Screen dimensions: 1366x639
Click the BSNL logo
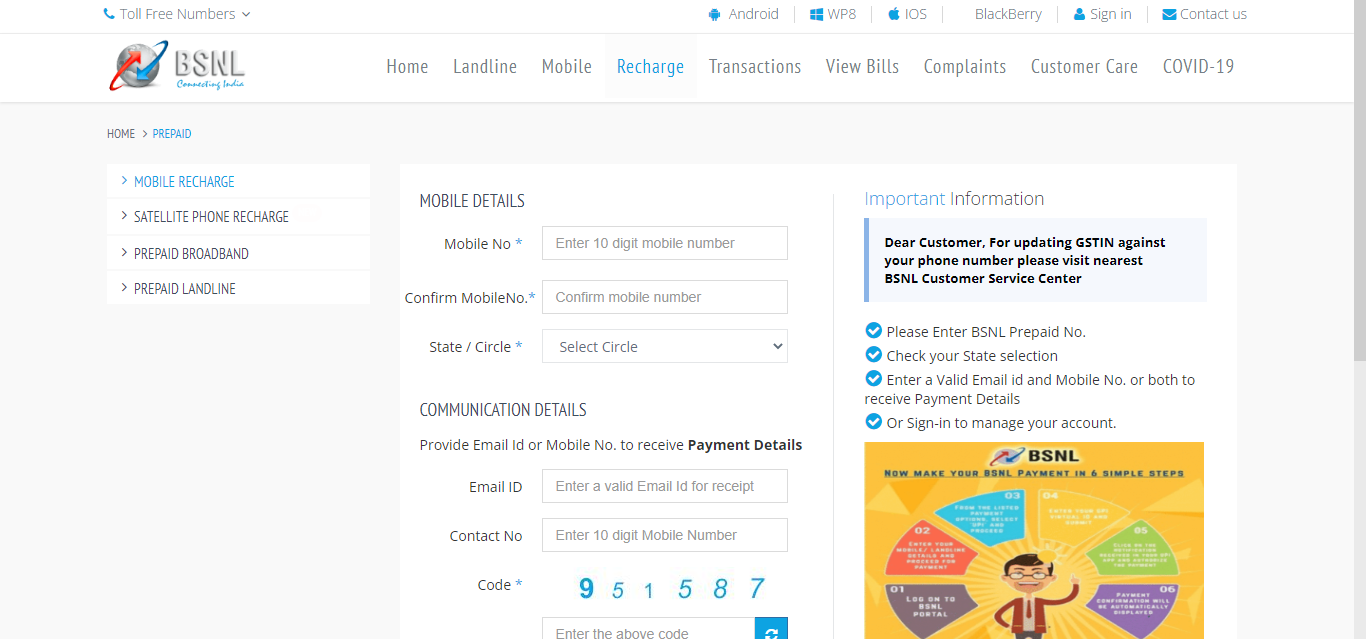177,67
